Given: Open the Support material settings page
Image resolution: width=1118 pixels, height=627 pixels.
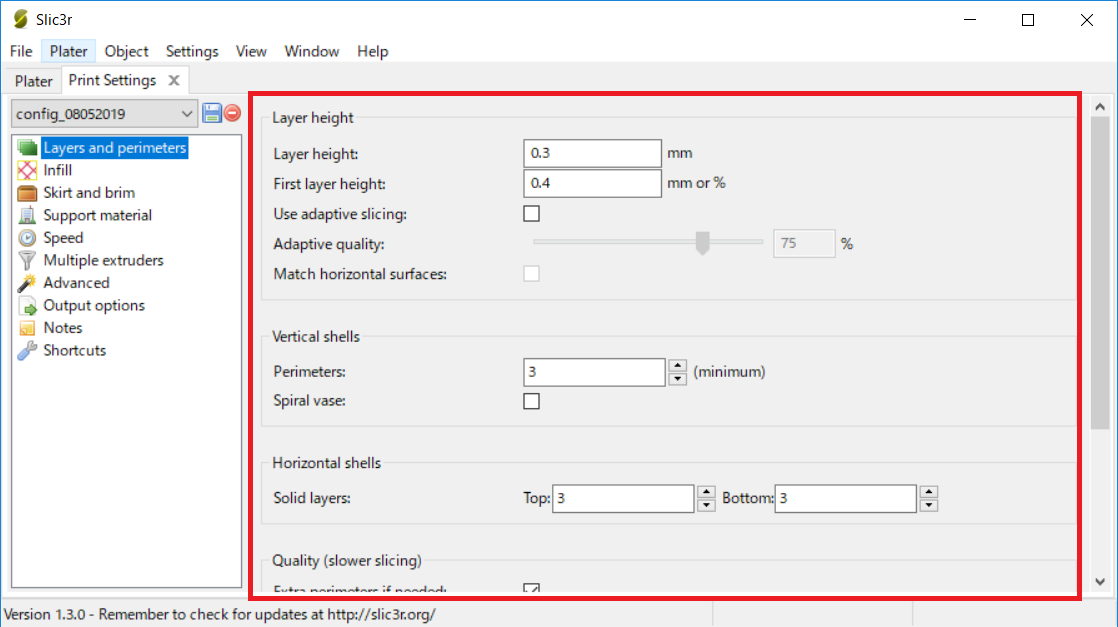Looking at the screenshot, I should (97, 215).
